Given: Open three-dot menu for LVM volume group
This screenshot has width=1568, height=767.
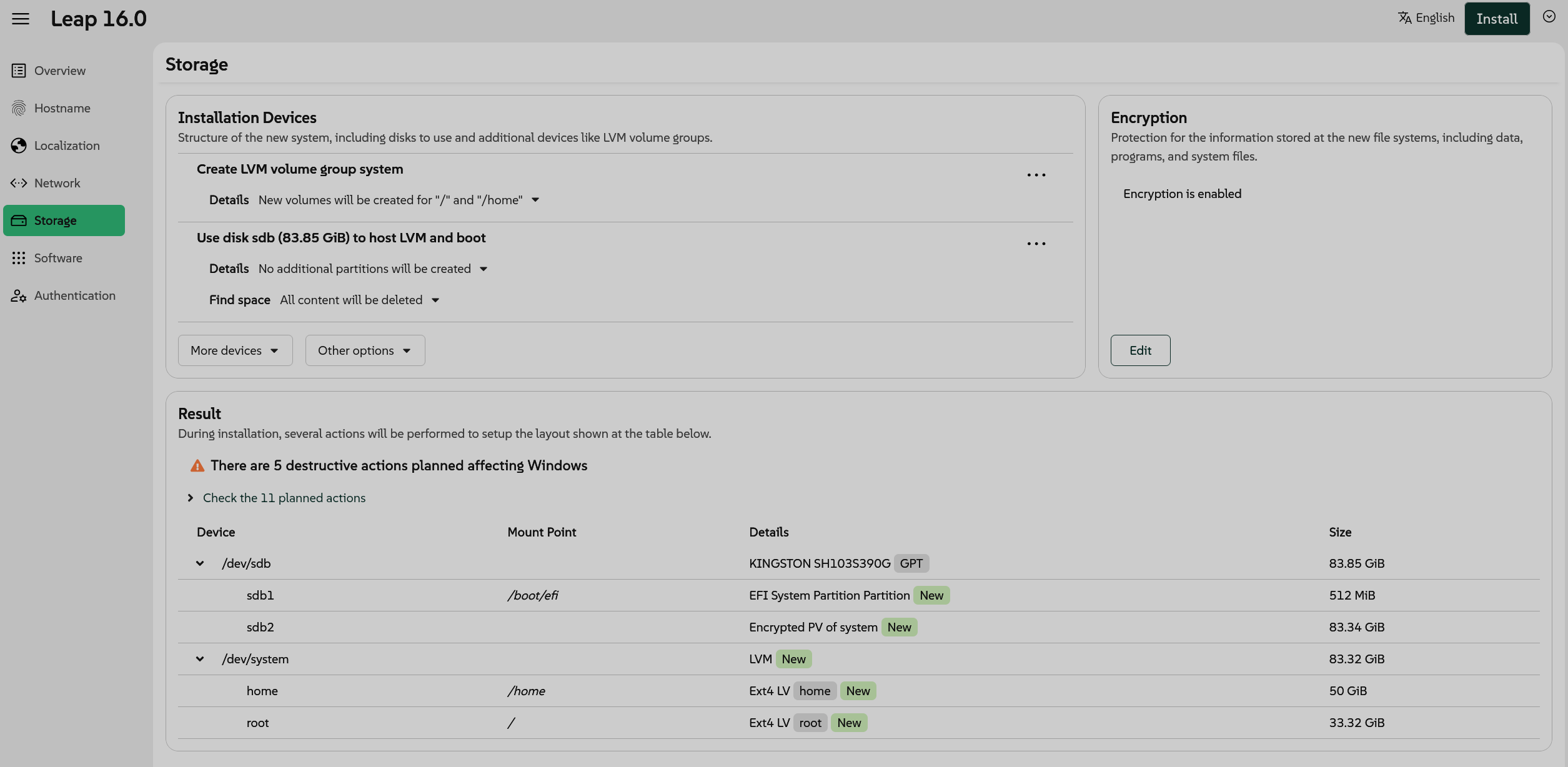Looking at the screenshot, I should point(1036,175).
